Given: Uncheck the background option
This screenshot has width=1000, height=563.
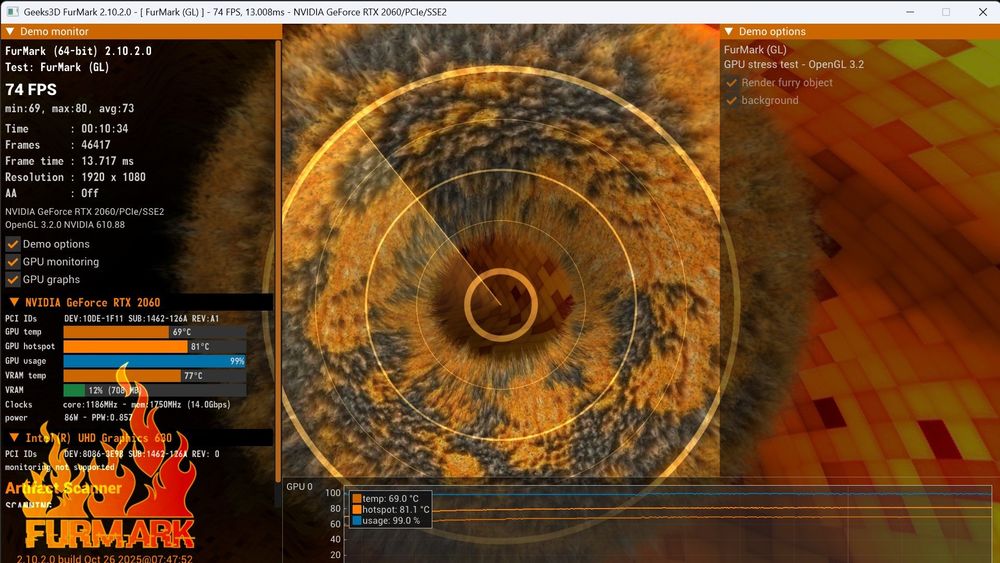Looking at the screenshot, I should [x=732, y=101].
